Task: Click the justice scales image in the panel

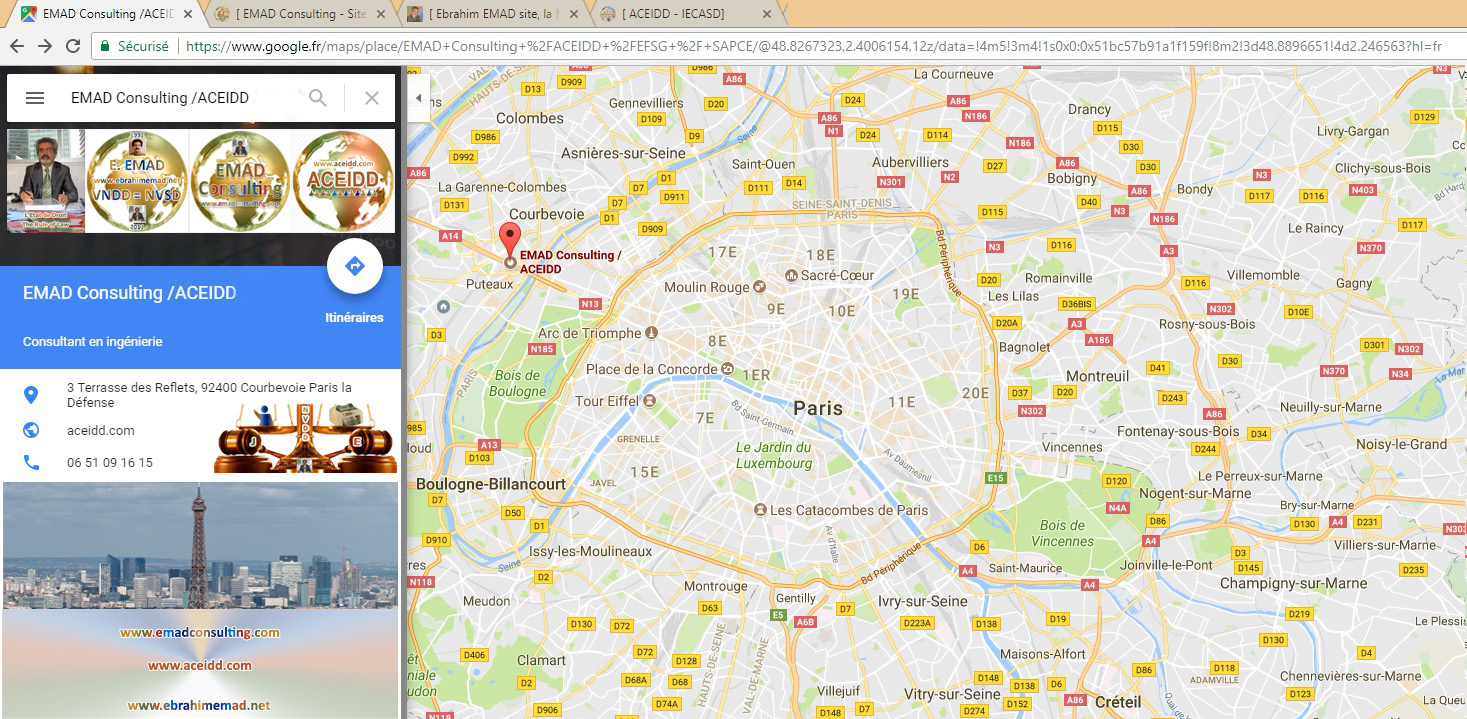Action: [x=305, y=438]
